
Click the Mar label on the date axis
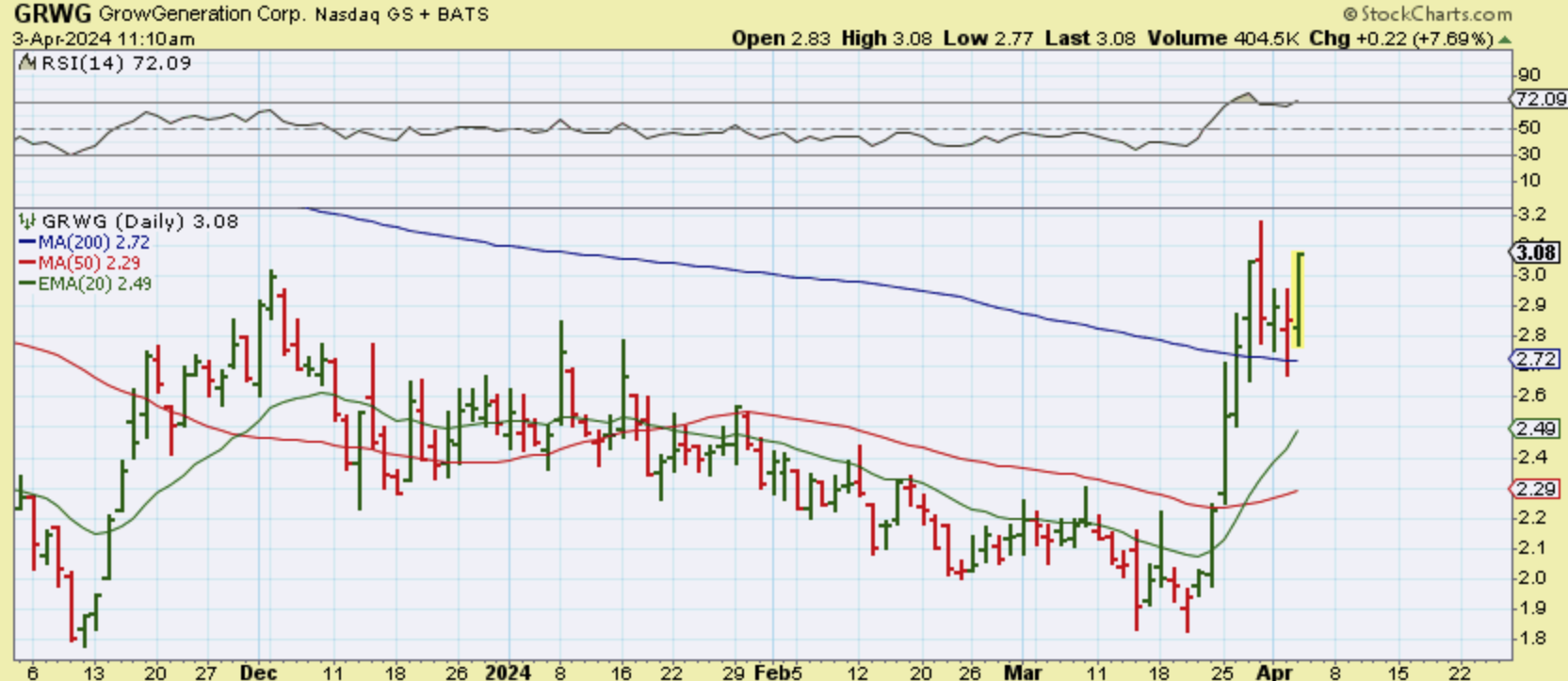click(1023, 673)
